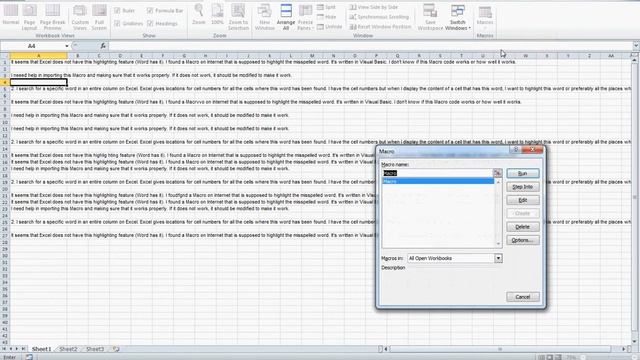Click the Macro dialog help button
Viewport: 640px width, 360px height.
pyautogui.click(x=516, y=150)
